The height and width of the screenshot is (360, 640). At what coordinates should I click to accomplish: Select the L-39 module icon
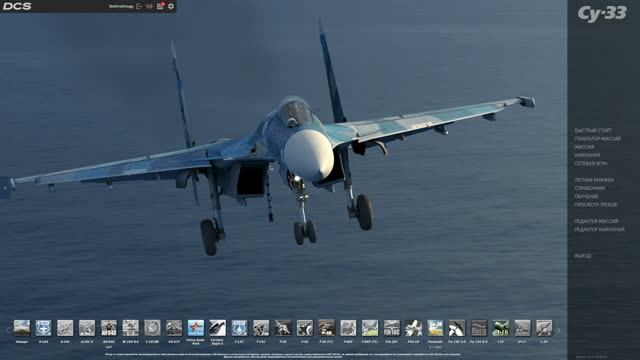tap(544, 328)
